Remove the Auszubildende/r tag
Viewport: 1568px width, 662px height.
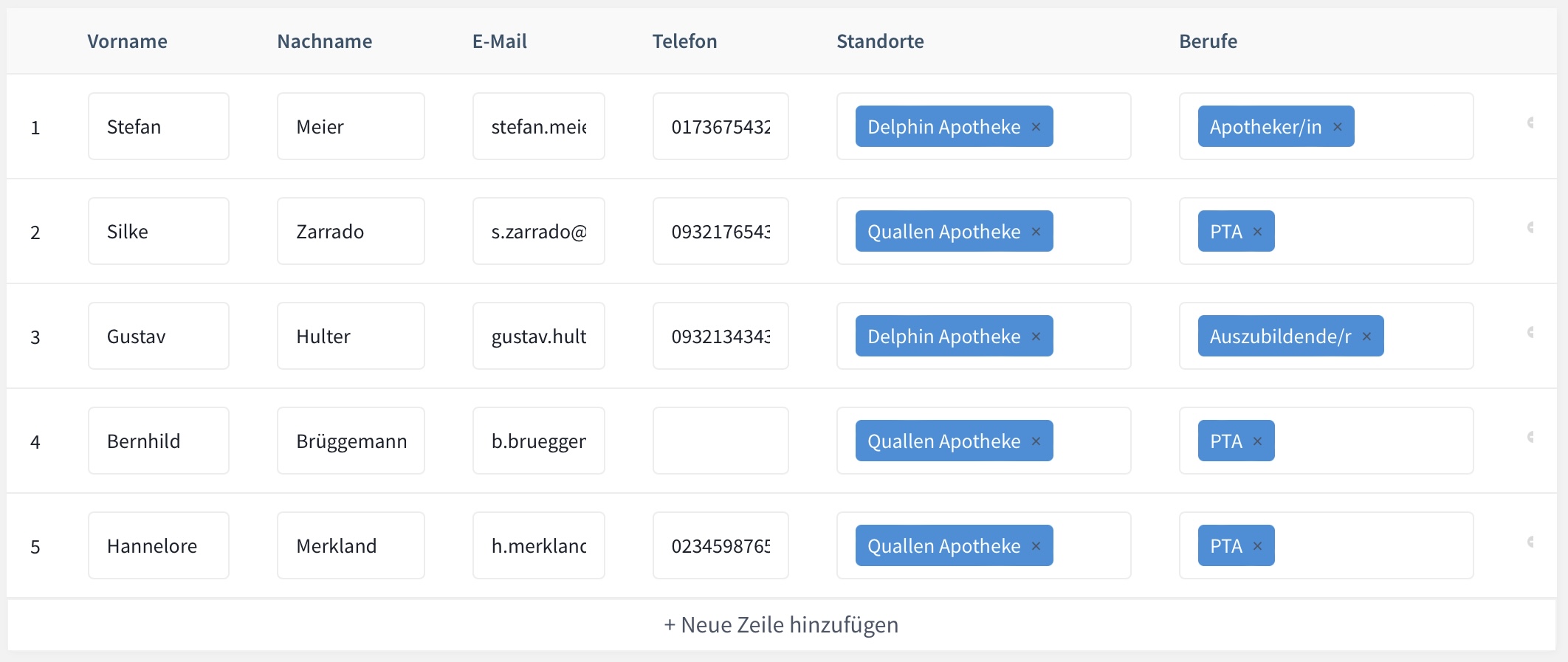point(1366,337)
